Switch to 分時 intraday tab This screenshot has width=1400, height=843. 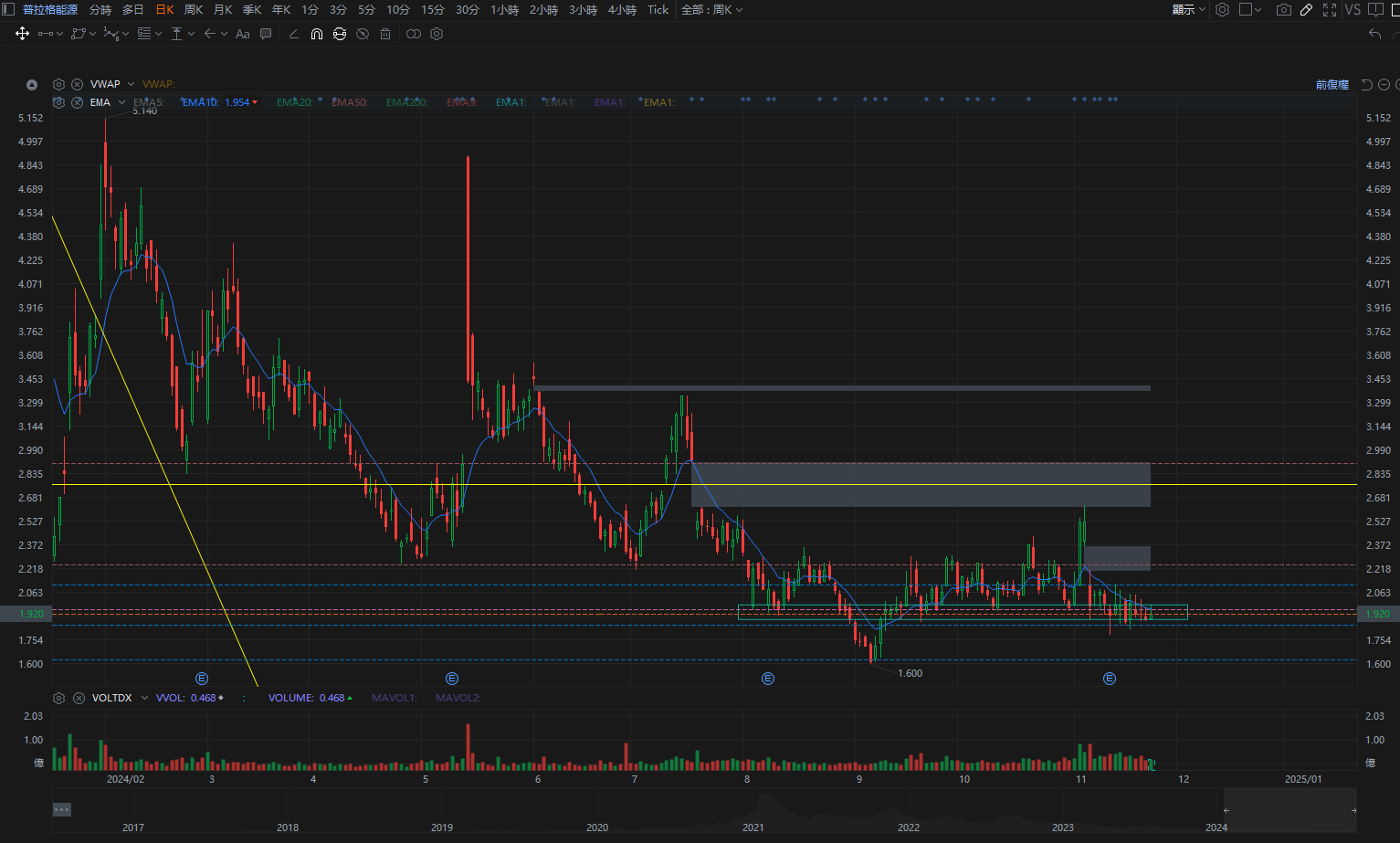(x=100, y=9)
